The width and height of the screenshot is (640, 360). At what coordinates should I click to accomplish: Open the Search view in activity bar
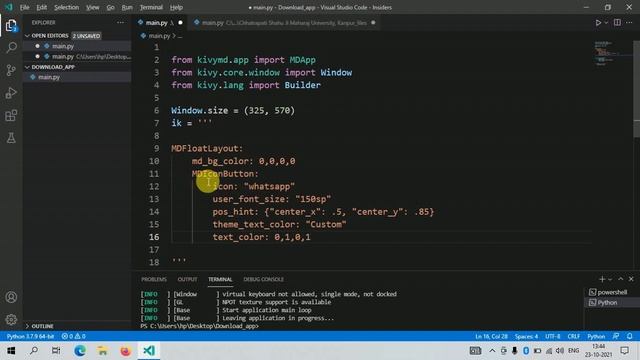(11, 48)
